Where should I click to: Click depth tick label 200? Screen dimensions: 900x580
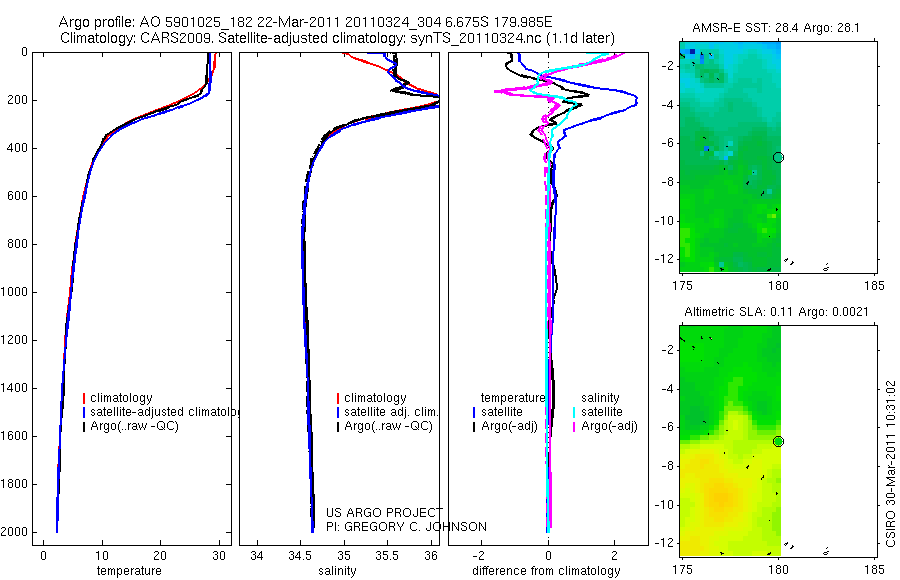pyautogui.click(x=18, y=100)
